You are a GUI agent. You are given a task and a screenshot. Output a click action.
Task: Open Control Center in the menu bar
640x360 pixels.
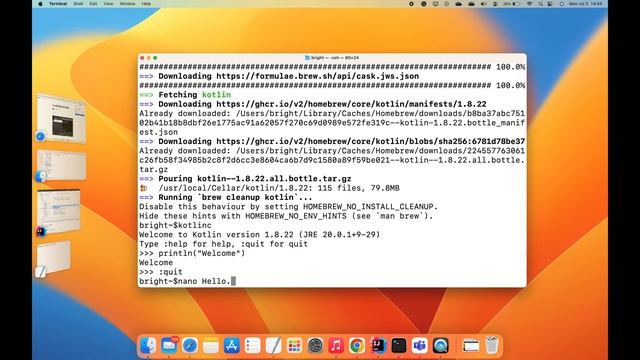coord(550,4)
